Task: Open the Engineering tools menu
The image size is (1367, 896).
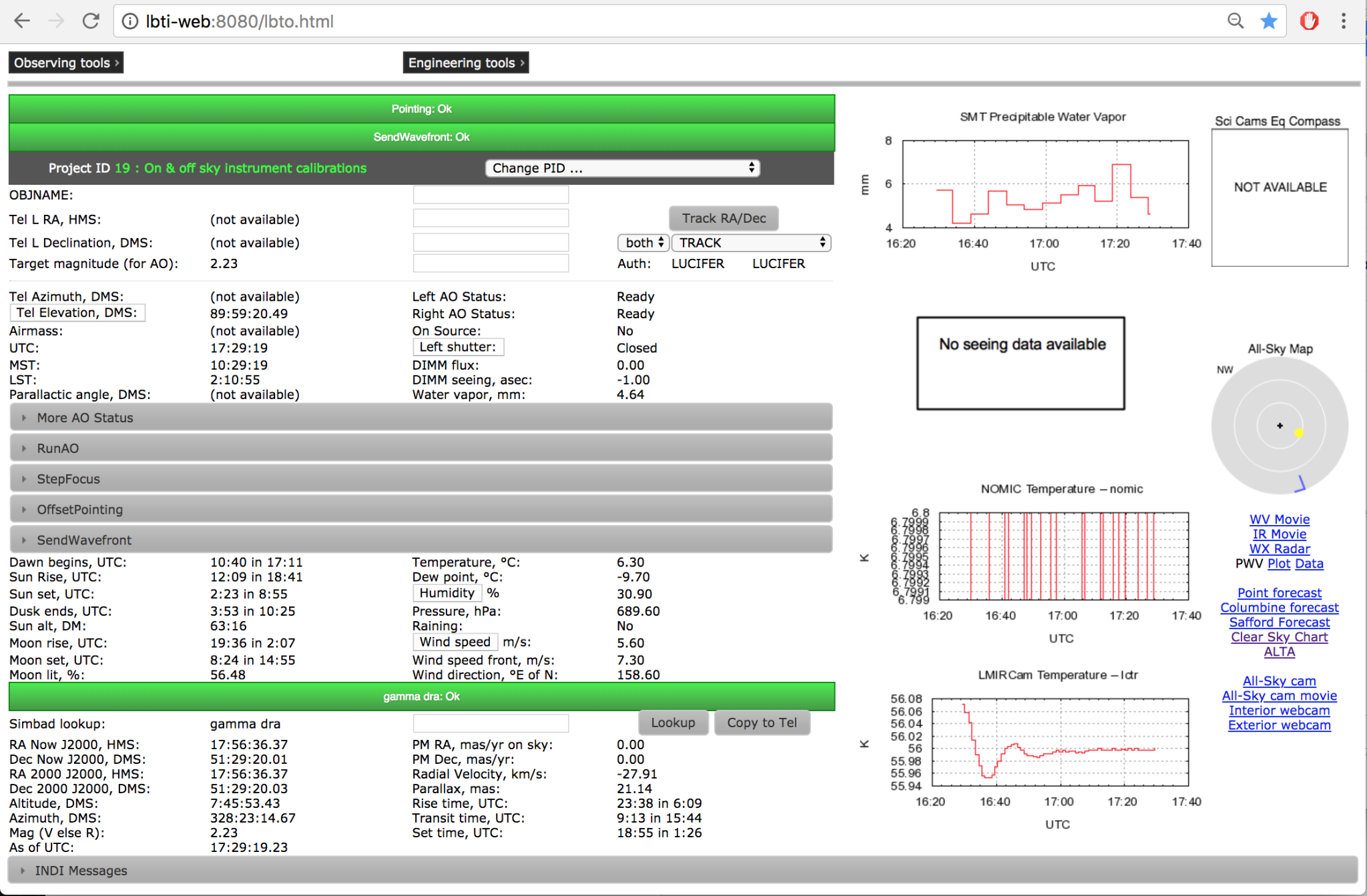Action: tap(466, 63)
